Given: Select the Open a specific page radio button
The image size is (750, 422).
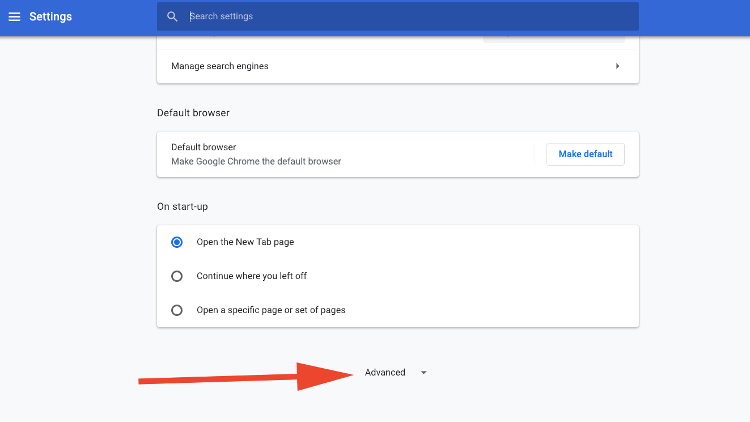Looking at the screenshot, I should coord(177,310).
